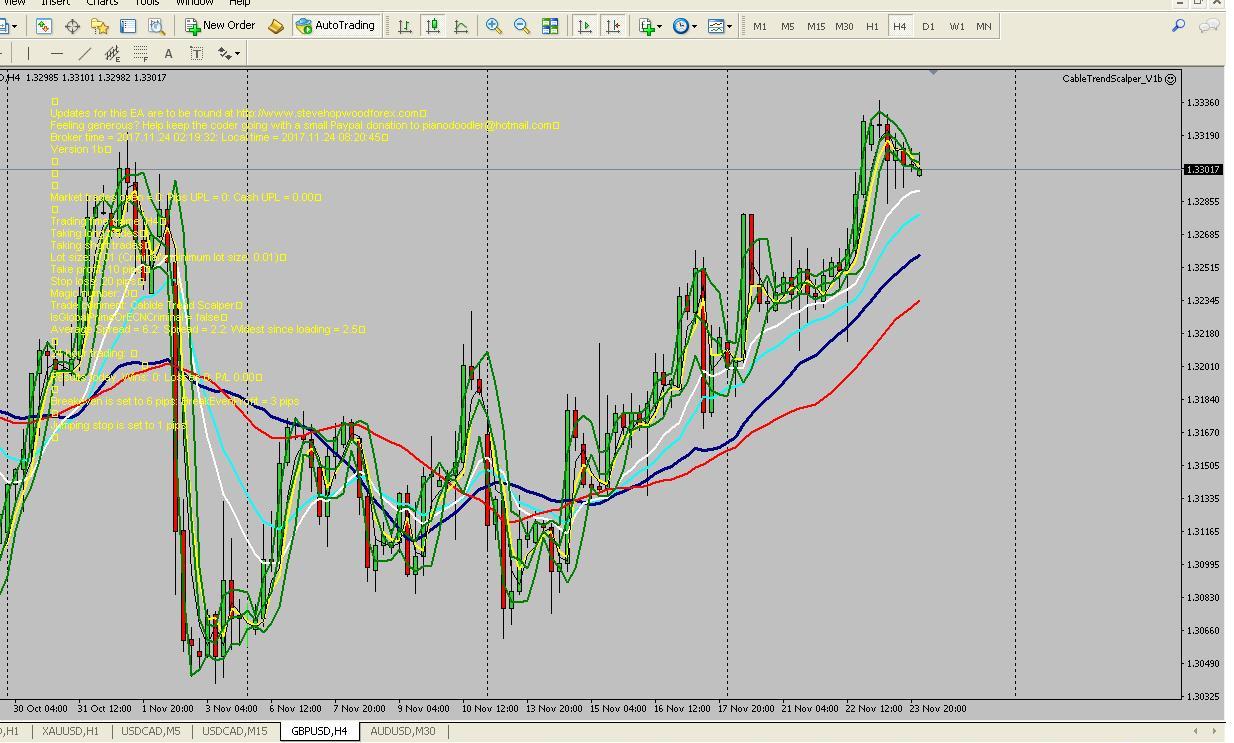The image size is (1234, 743).
Task: Toggle chart shift from right border
Action: (613, 26)
